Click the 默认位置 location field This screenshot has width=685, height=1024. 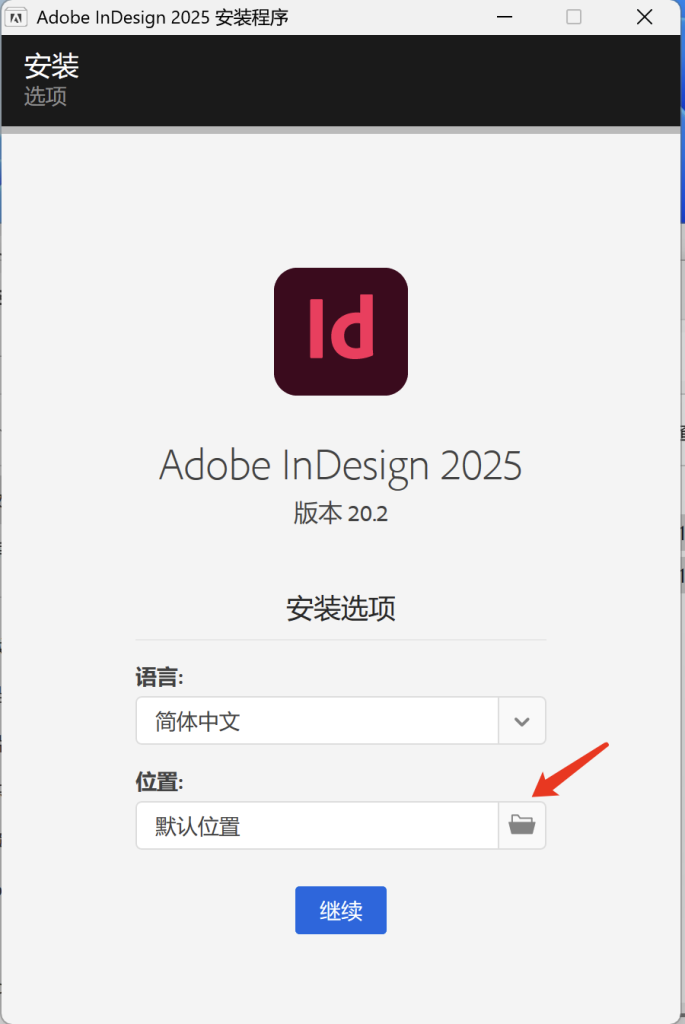(317, 825)
